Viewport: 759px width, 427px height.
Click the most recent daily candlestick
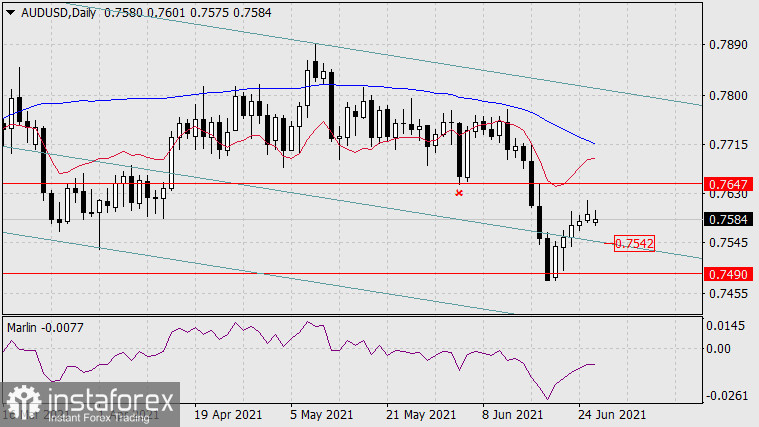pos(595,218)
